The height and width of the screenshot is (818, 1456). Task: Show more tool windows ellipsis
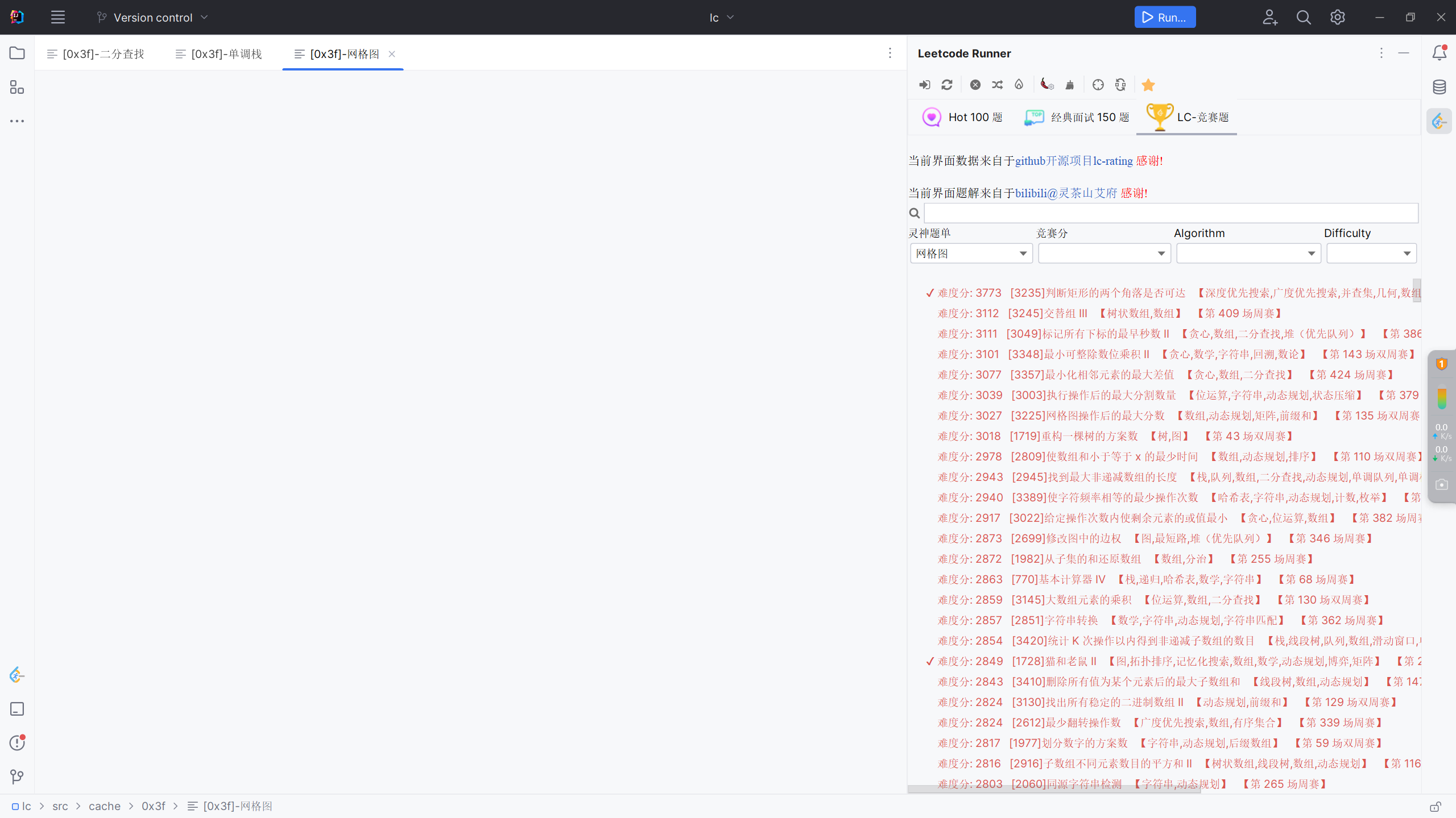point(17,121)
